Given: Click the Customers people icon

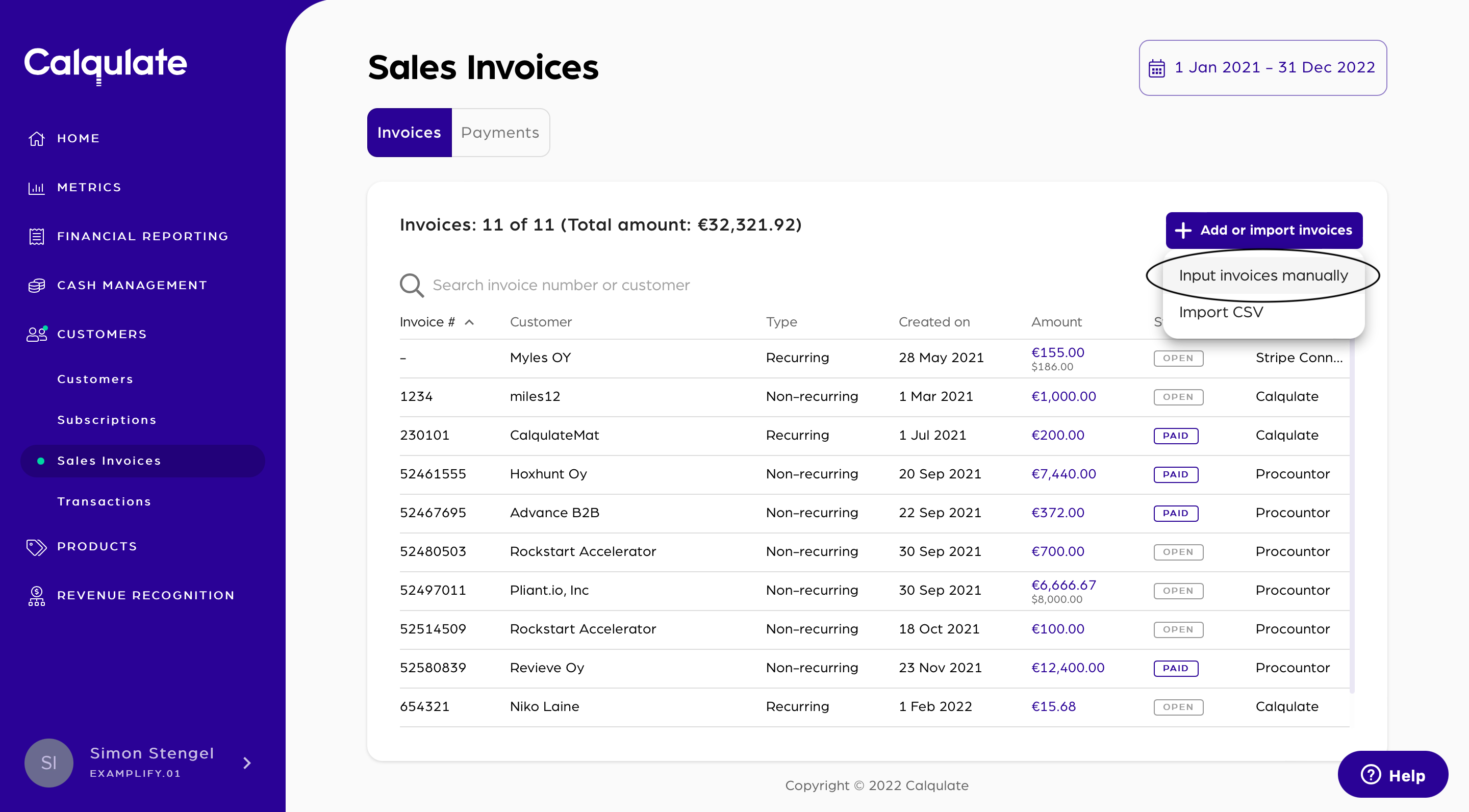Looking at the screenshot, I should (37, 334).
